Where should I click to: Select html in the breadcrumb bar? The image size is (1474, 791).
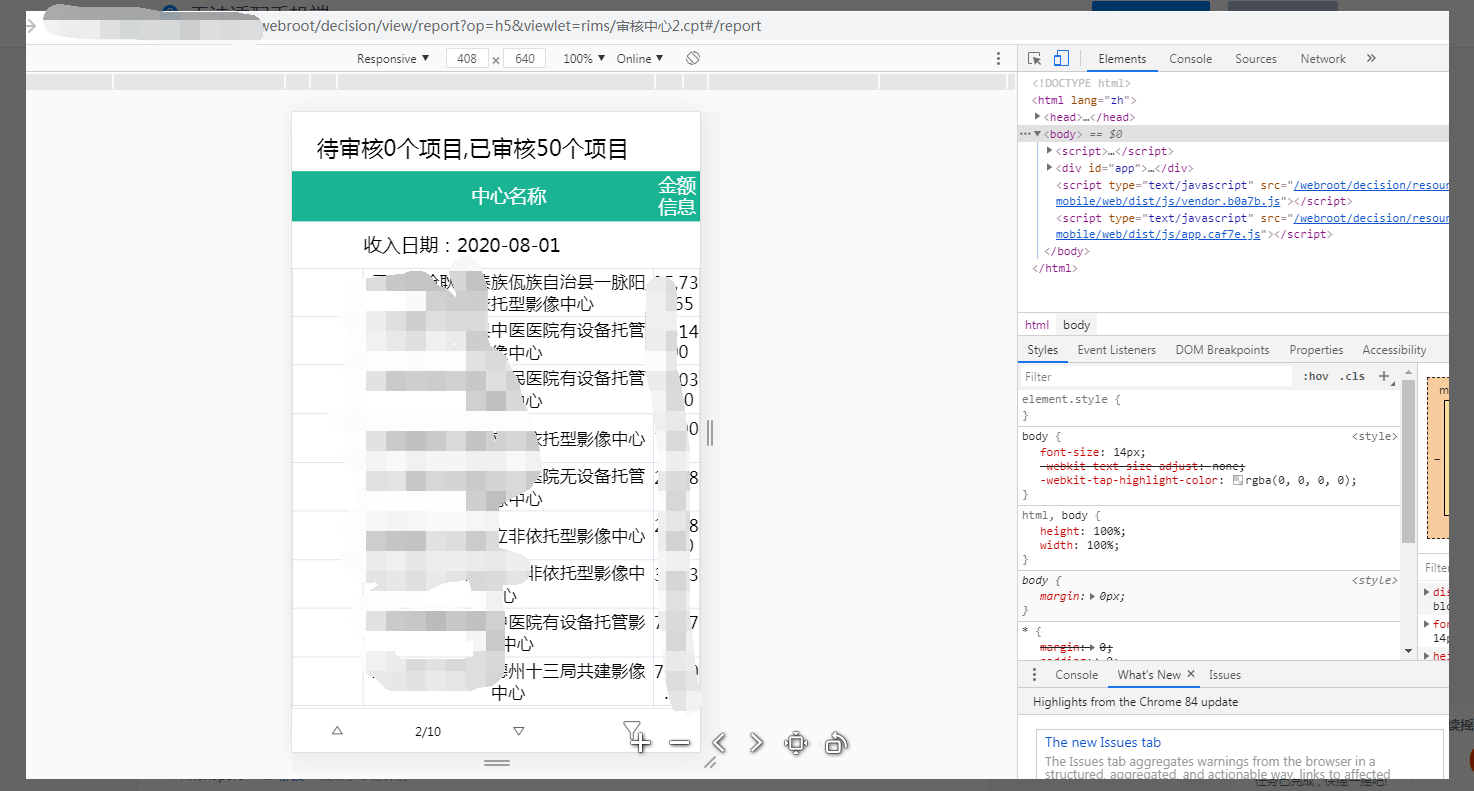1037,325
